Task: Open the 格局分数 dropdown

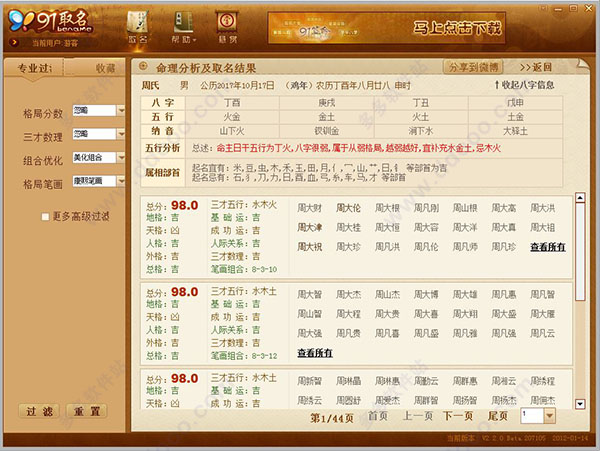Action: pyautogui.click(x=121, y=111)
